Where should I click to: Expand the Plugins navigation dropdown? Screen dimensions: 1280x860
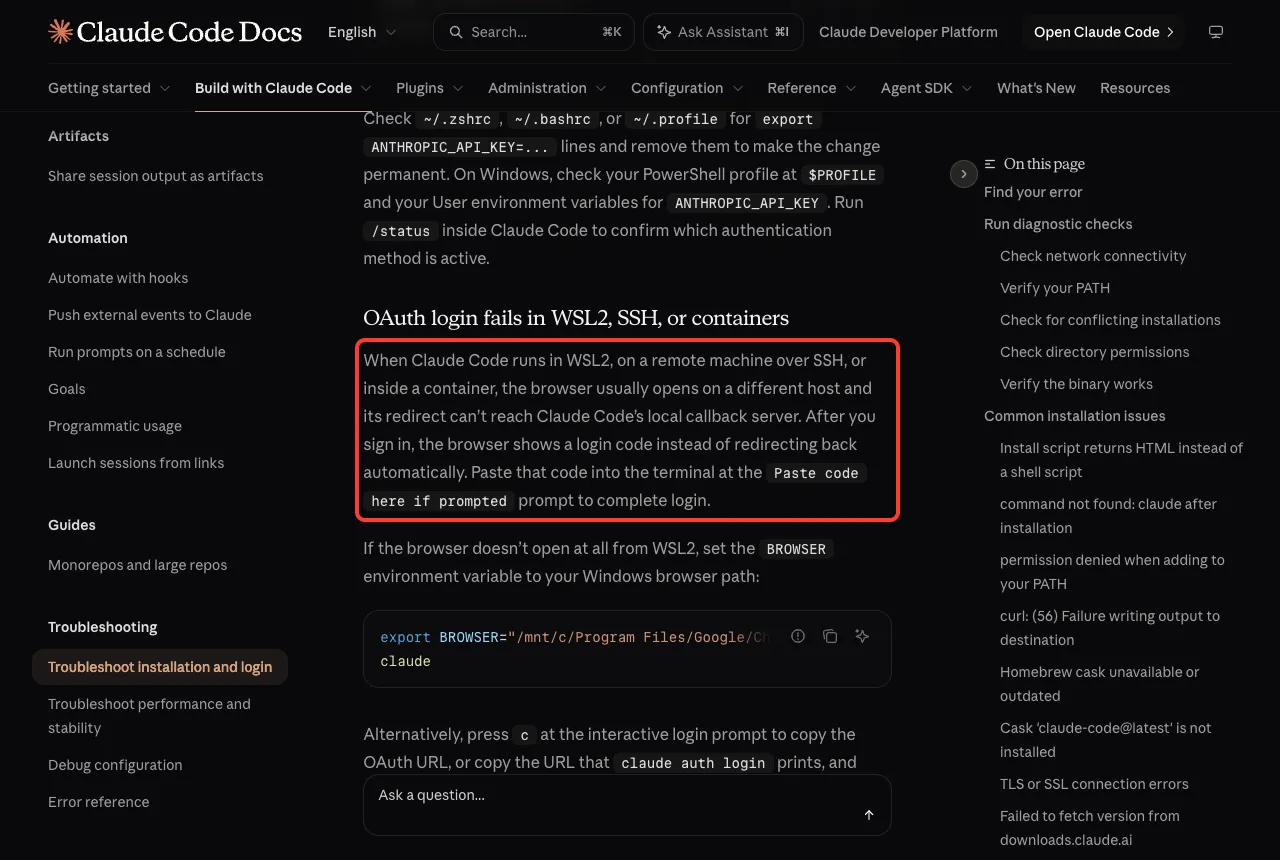tap(430, 88)
